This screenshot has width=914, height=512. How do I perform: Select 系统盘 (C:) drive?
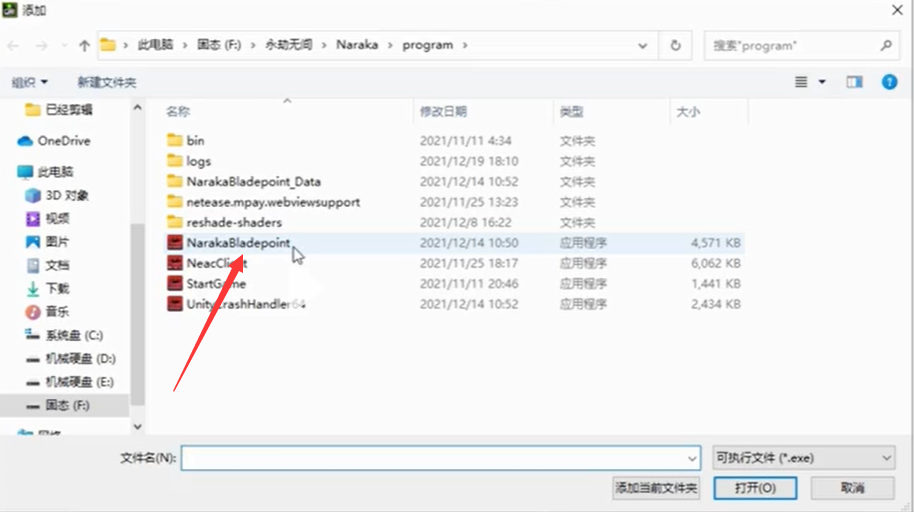click(x=64, y=335)
